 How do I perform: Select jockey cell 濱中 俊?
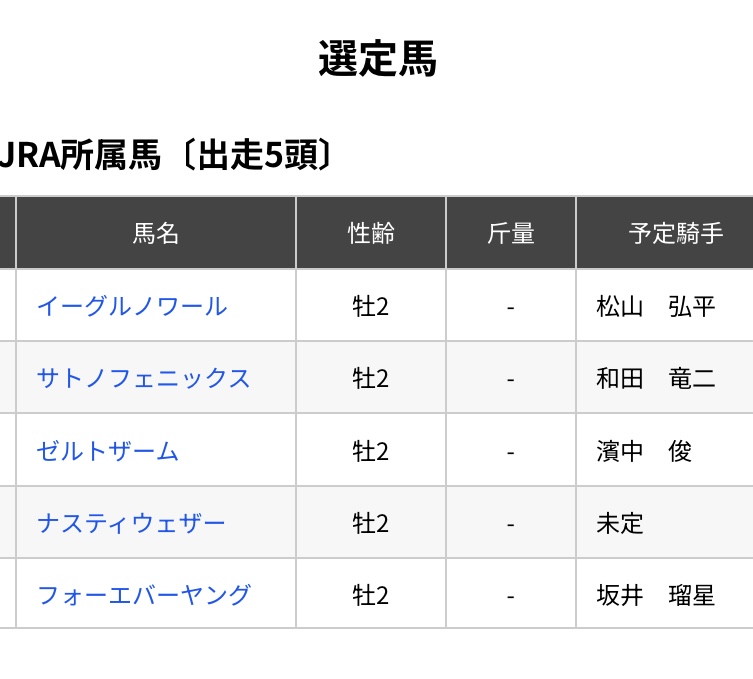point(644,451)
